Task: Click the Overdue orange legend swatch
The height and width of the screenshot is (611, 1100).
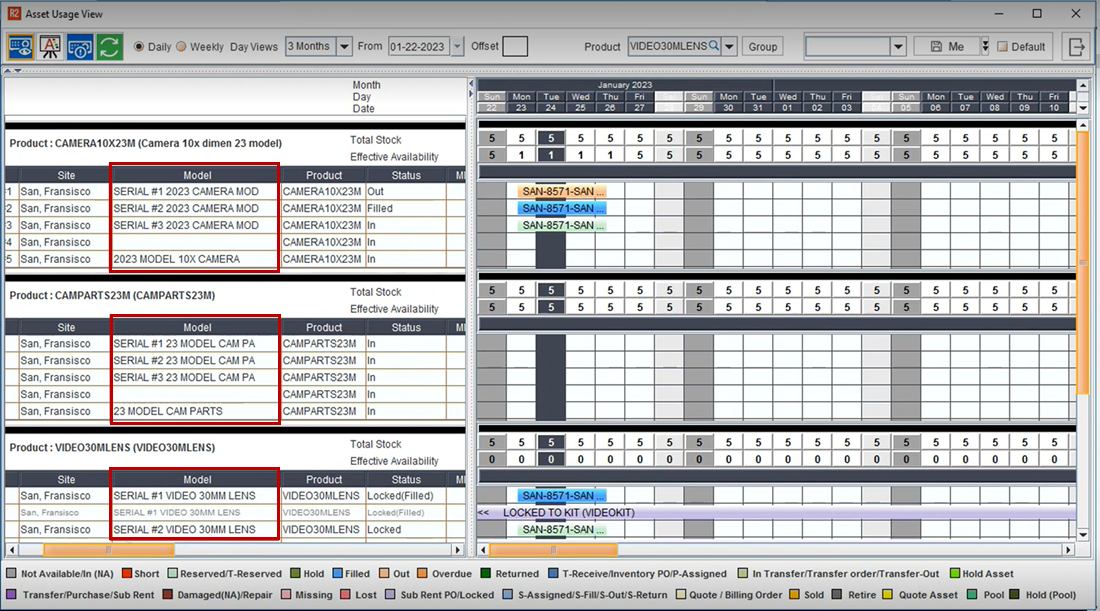Action: click(x=421, y=574)
